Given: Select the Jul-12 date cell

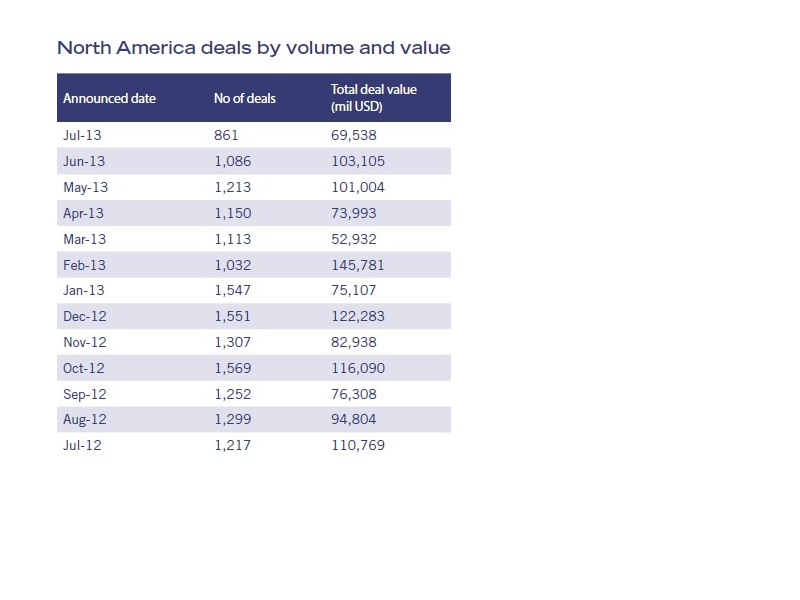Looking at the screenshot, I should click(x=82, y=445).
